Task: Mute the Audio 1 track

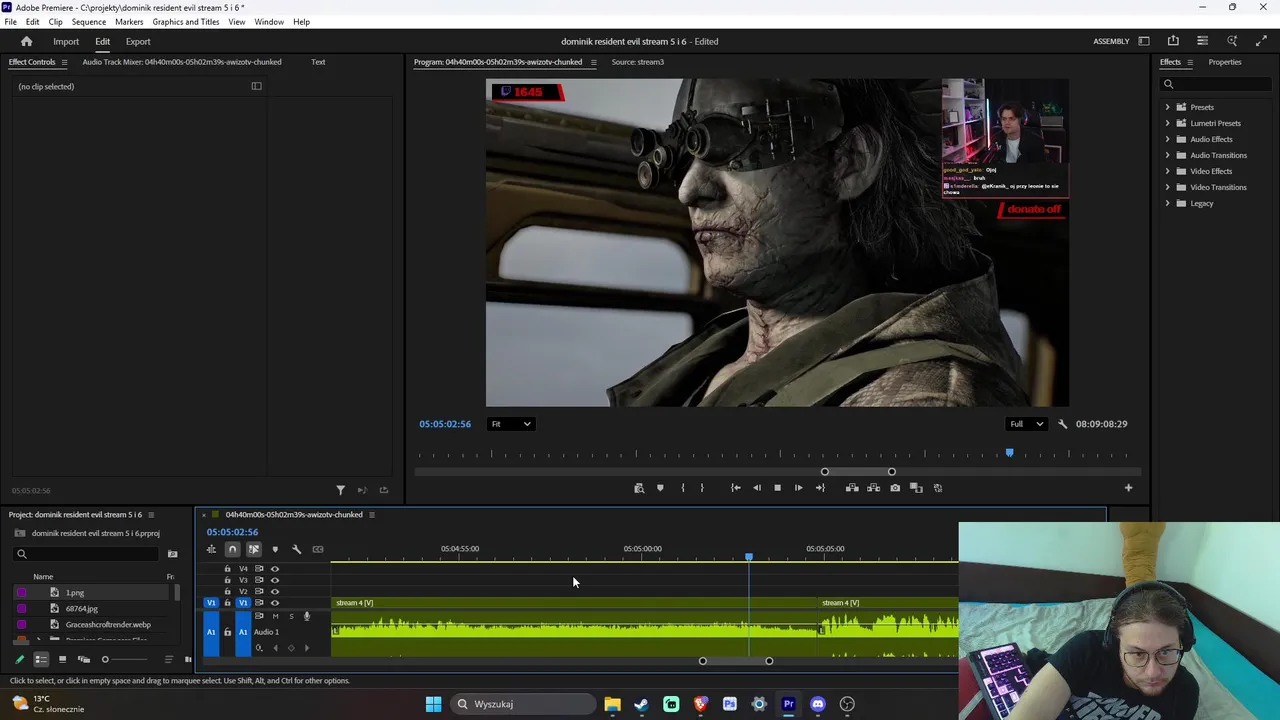Action: click(275, 616)
